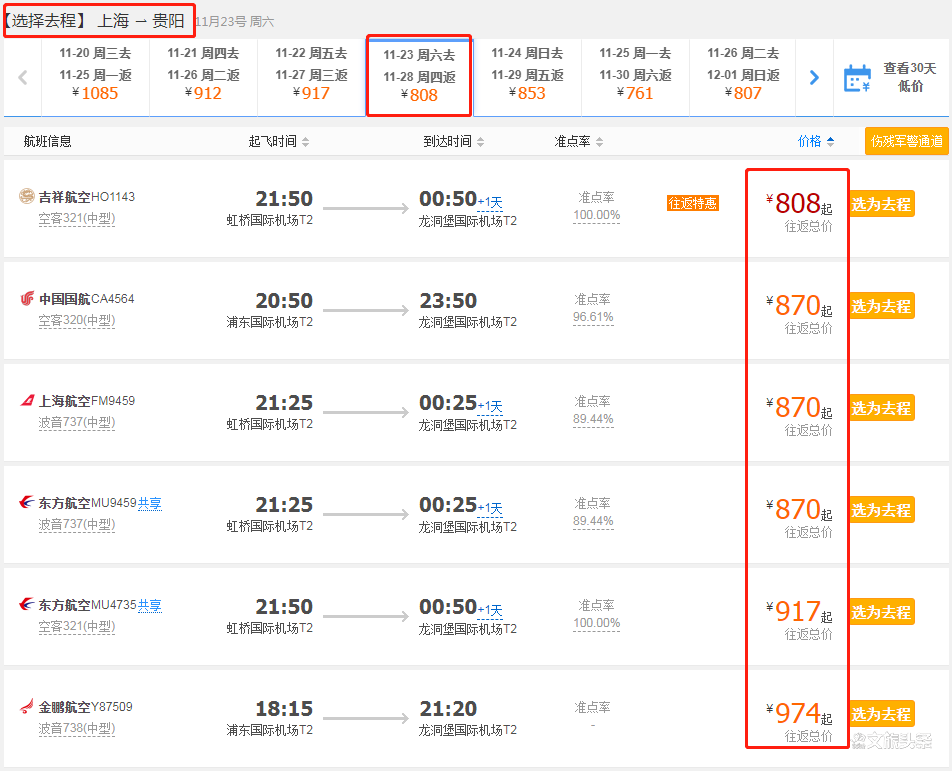This screenshot has height=771, width=952.
Task: Choose MU4735 as outbound flight
Action: click(881, 612)
